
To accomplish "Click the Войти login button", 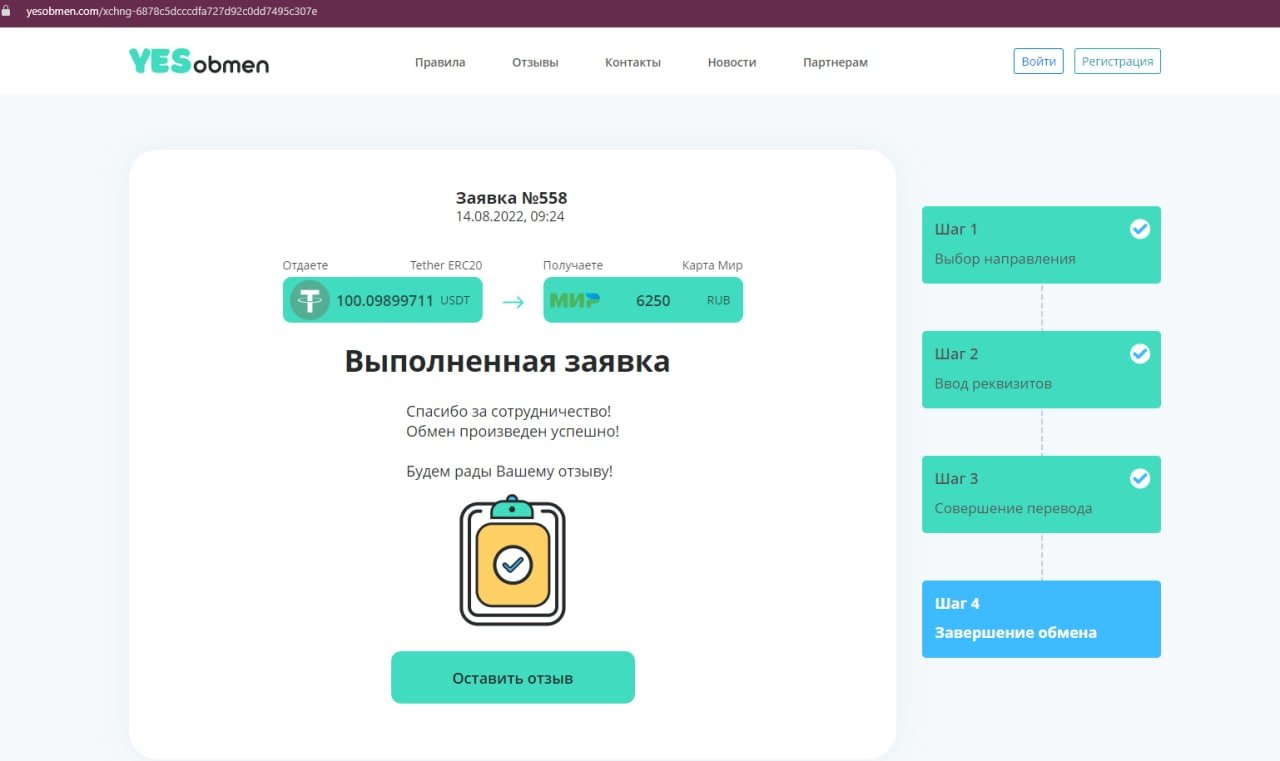I will (1039, 61).
